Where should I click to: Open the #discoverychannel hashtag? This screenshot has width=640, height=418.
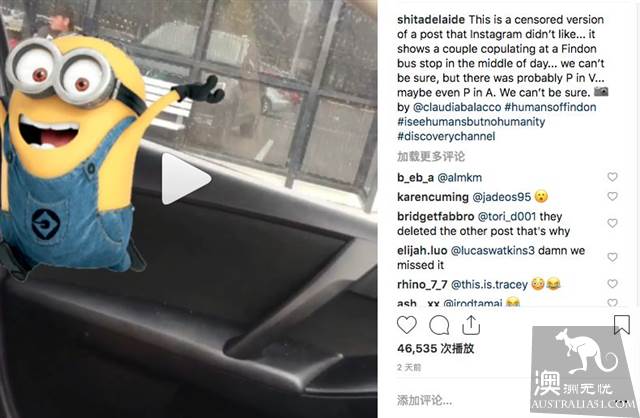coord(446,136)
